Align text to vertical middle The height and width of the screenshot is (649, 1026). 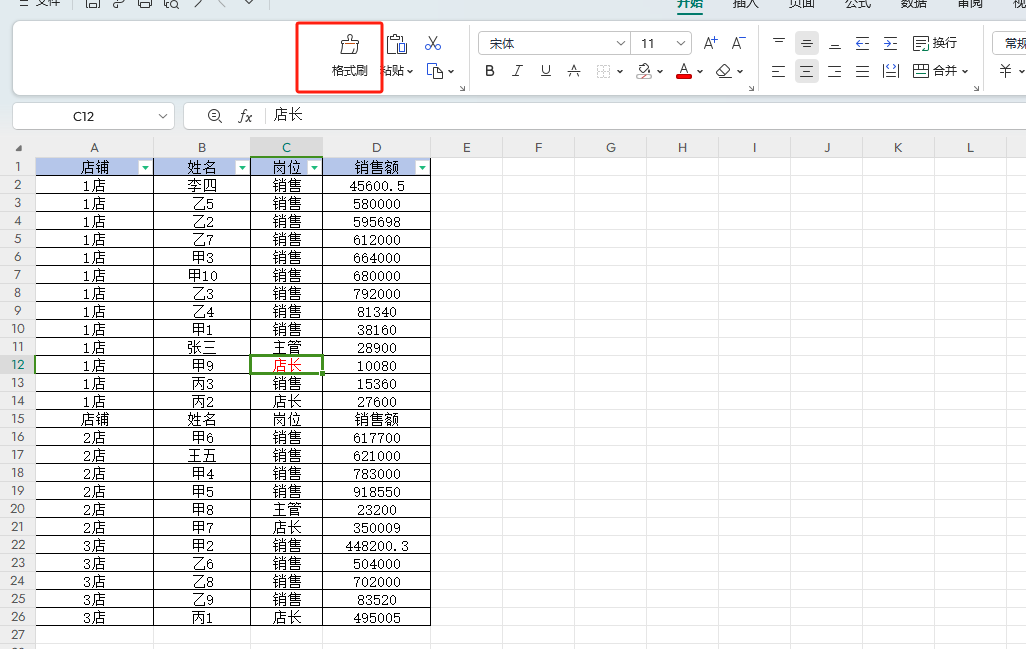point(807,43)
